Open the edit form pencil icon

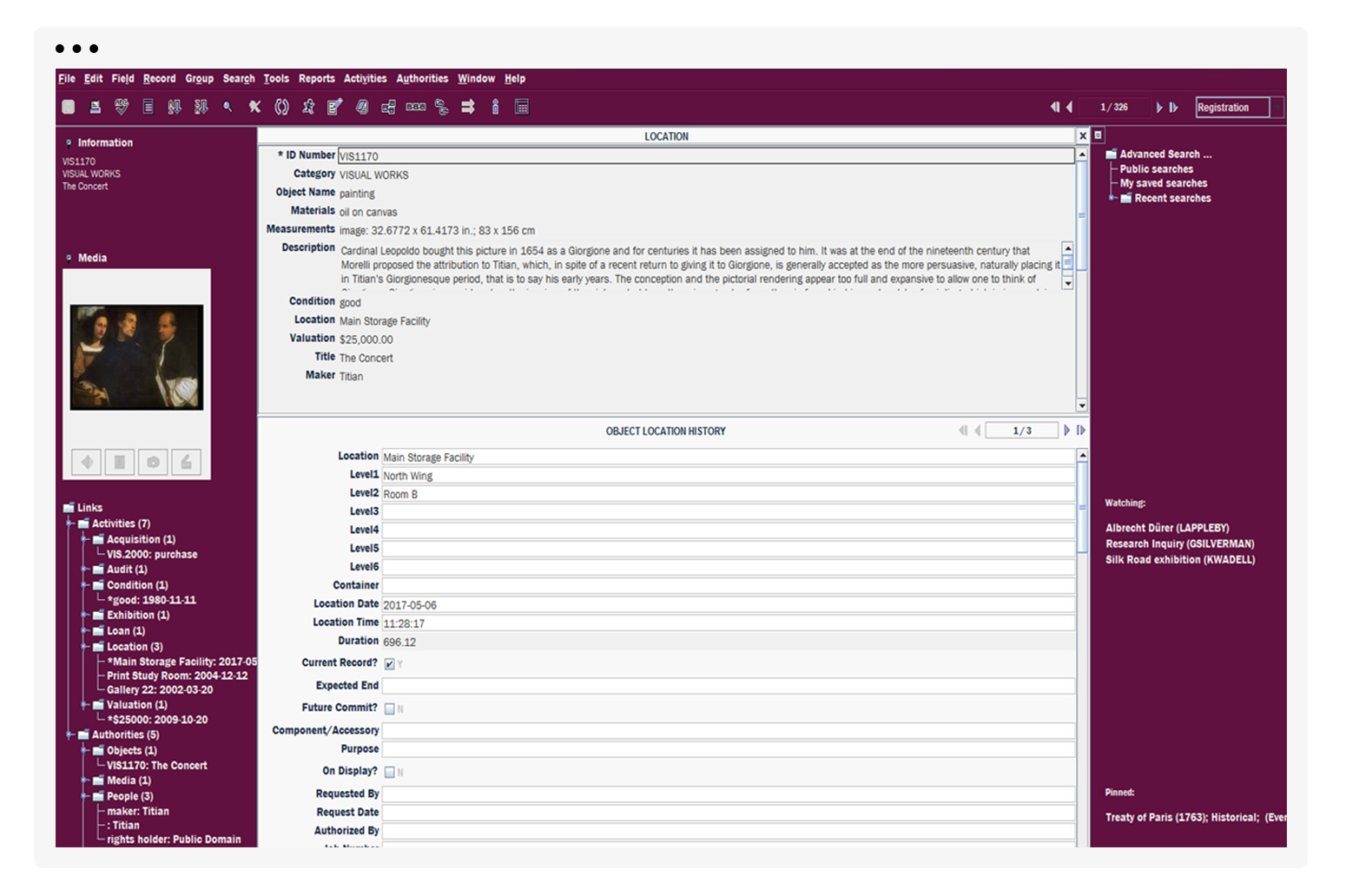pos(334,107)
